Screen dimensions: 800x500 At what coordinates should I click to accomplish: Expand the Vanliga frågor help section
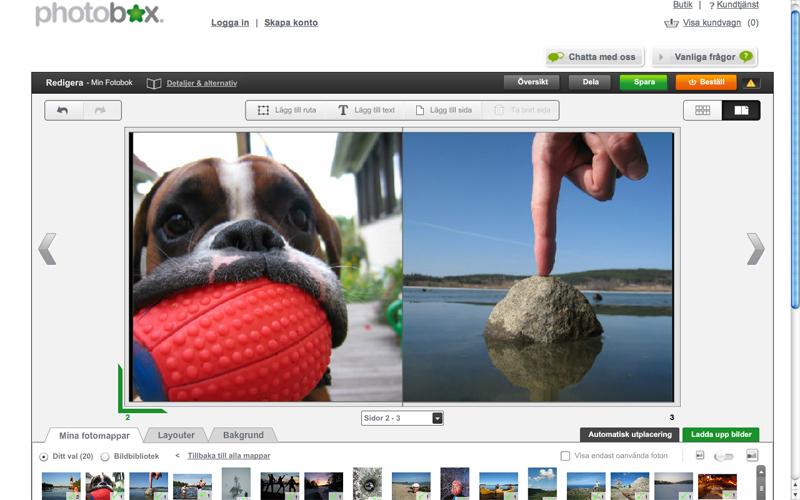704,57
